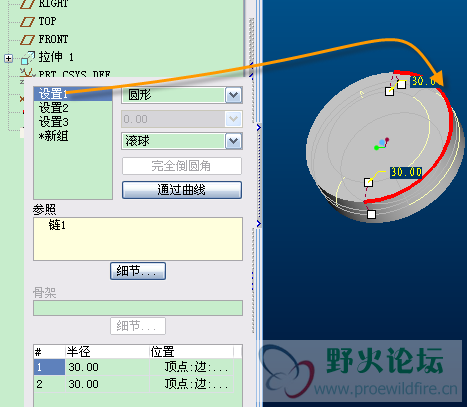
Task: Click radius value 30.00 in row 2
Action: coord(83,384)
